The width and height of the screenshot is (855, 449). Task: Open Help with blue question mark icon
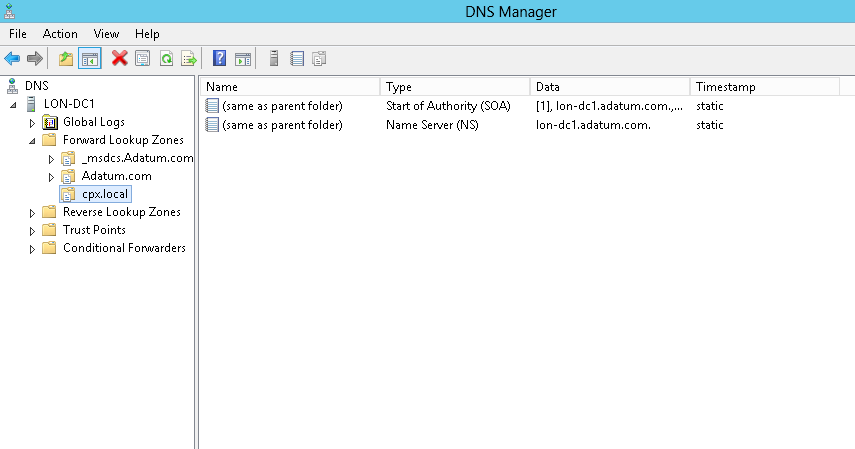219,58
